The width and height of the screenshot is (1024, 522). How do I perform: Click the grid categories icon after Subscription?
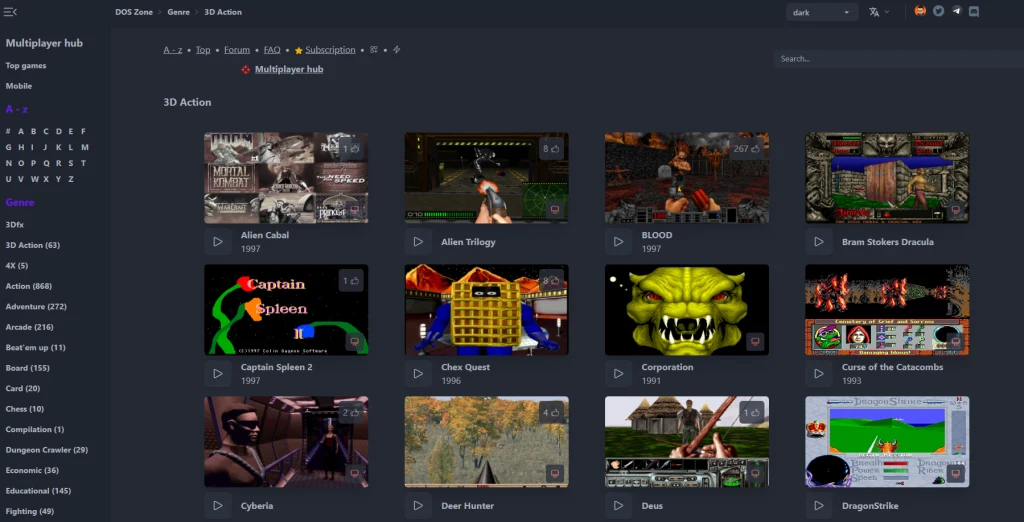tap(374, 50)
